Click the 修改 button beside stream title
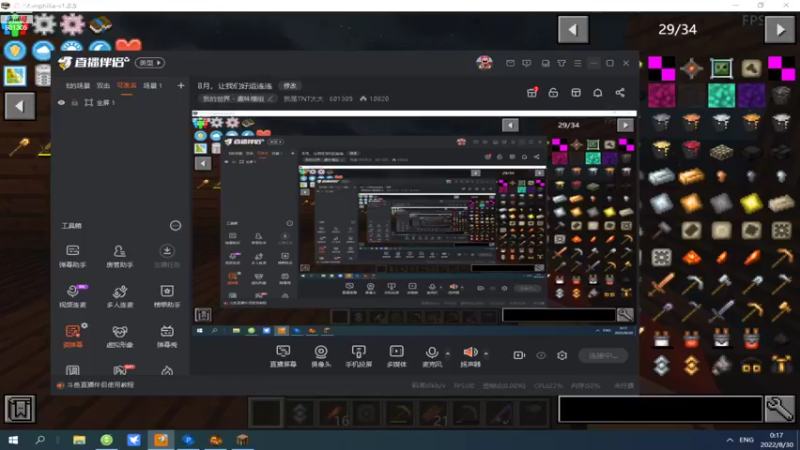The width and height of the screenshot is (800, 450). (290, 85)
